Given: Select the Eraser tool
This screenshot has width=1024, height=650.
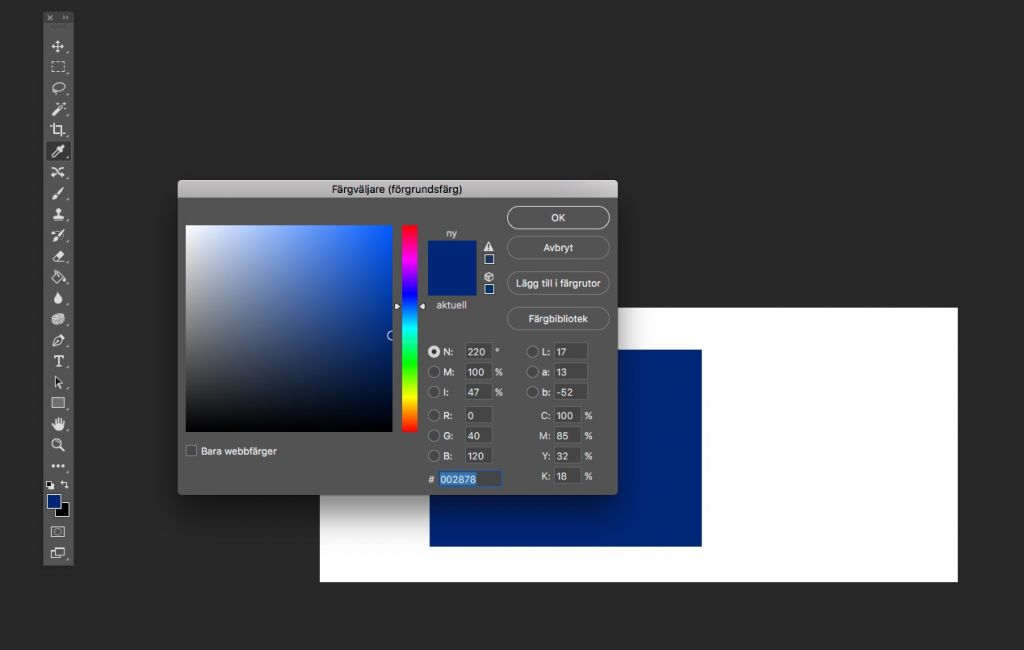Looking at the screenshot, I should 58,256.
